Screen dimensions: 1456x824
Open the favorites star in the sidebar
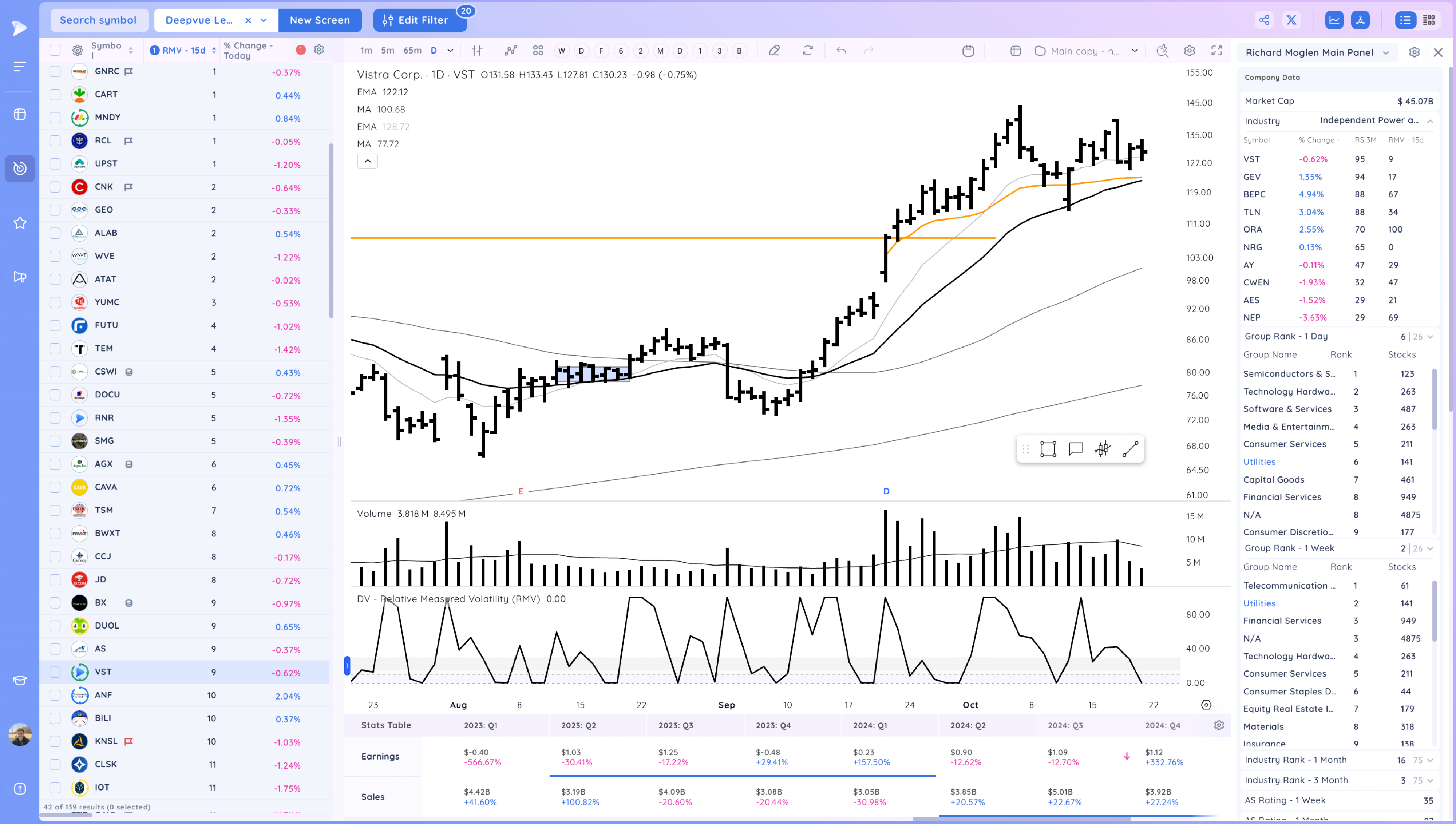click(20, 223)
